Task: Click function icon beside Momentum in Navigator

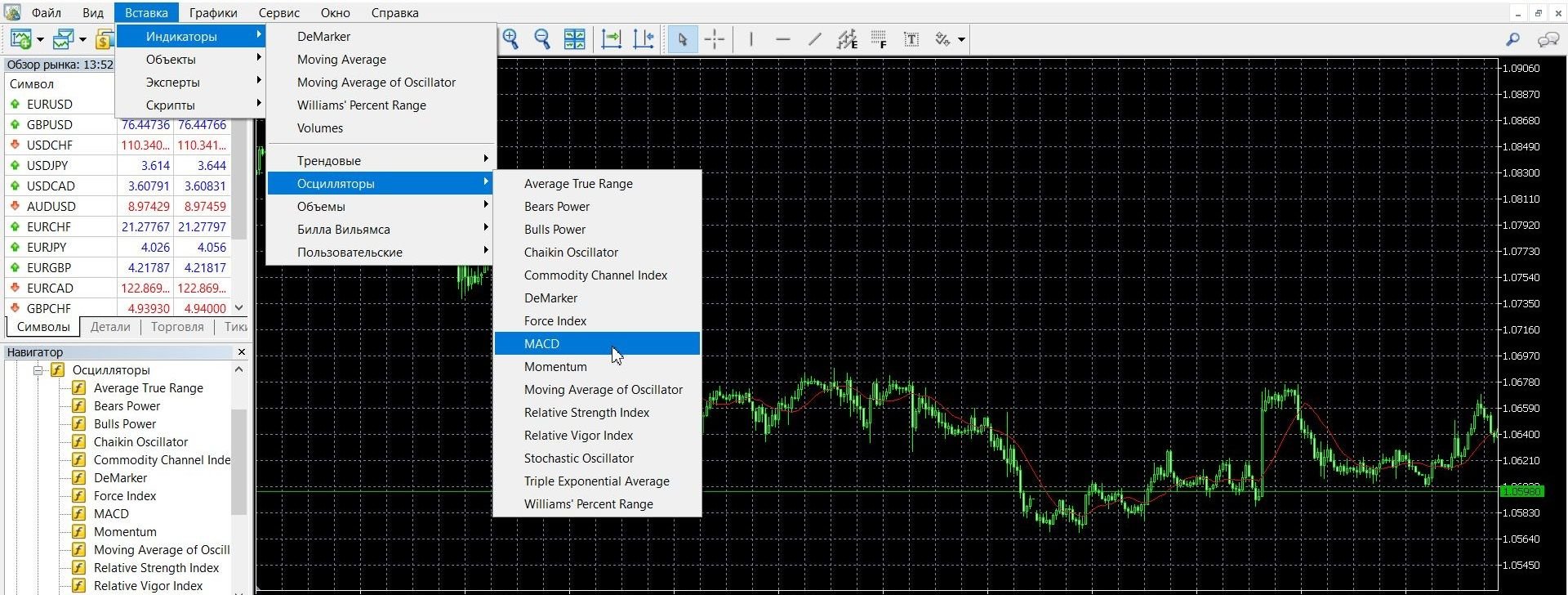Action: tap(79, 531)
